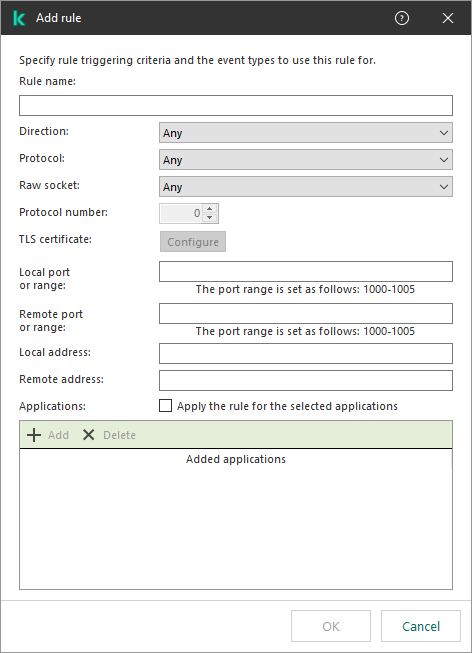Screen dimensions: 472x653
Task: Click the Added applications column header
Action: [236, 459]
